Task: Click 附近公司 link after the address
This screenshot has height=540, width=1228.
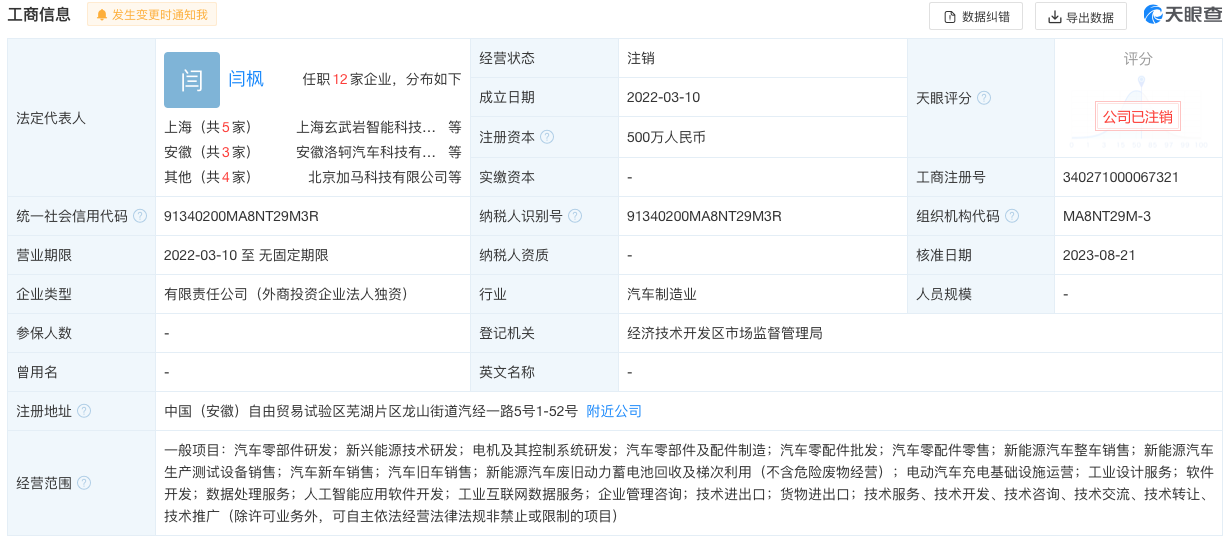Action: (614, 411)
